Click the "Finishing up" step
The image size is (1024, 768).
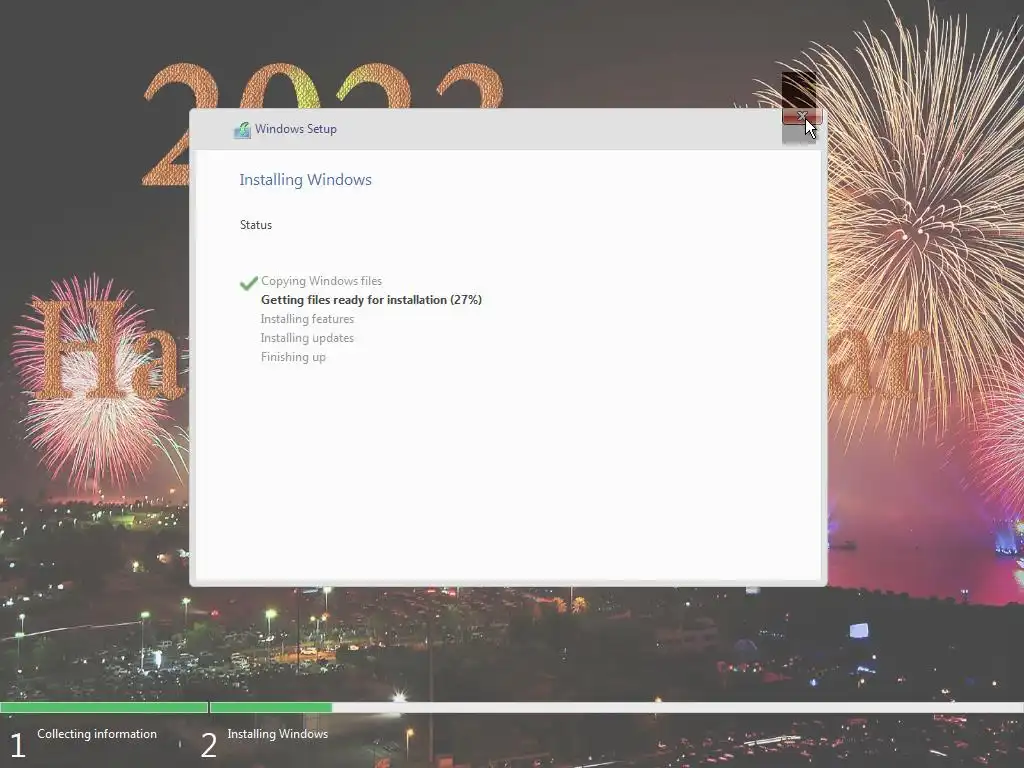pos(293,357)
